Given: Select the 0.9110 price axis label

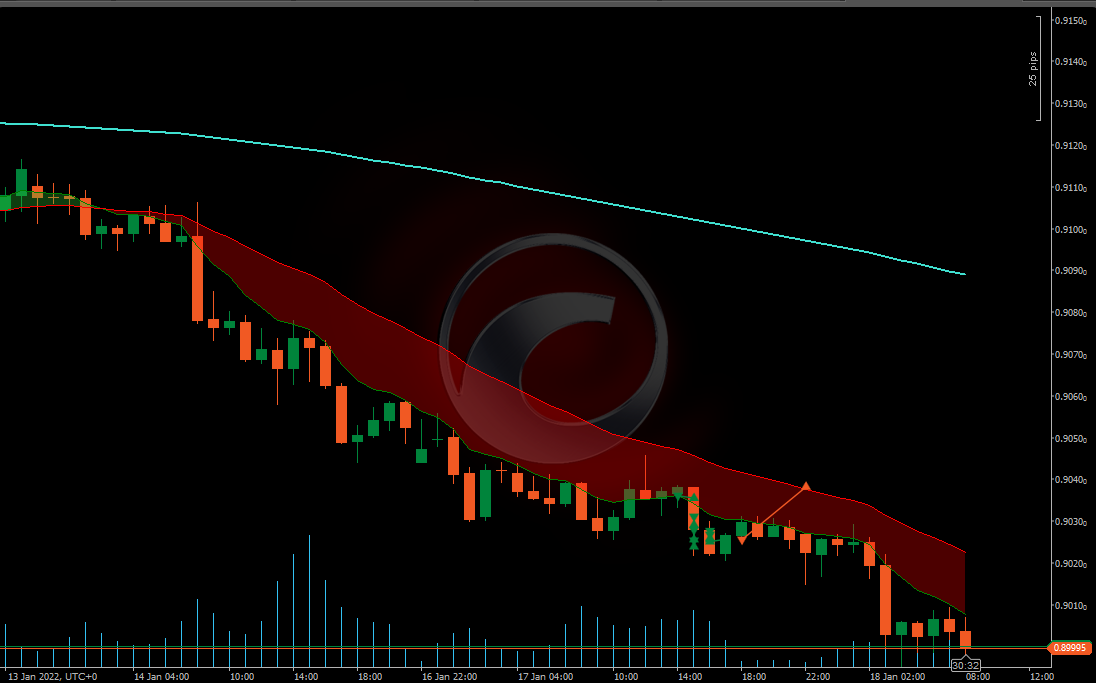Looking at the screenshot, I should (1070, 188).
